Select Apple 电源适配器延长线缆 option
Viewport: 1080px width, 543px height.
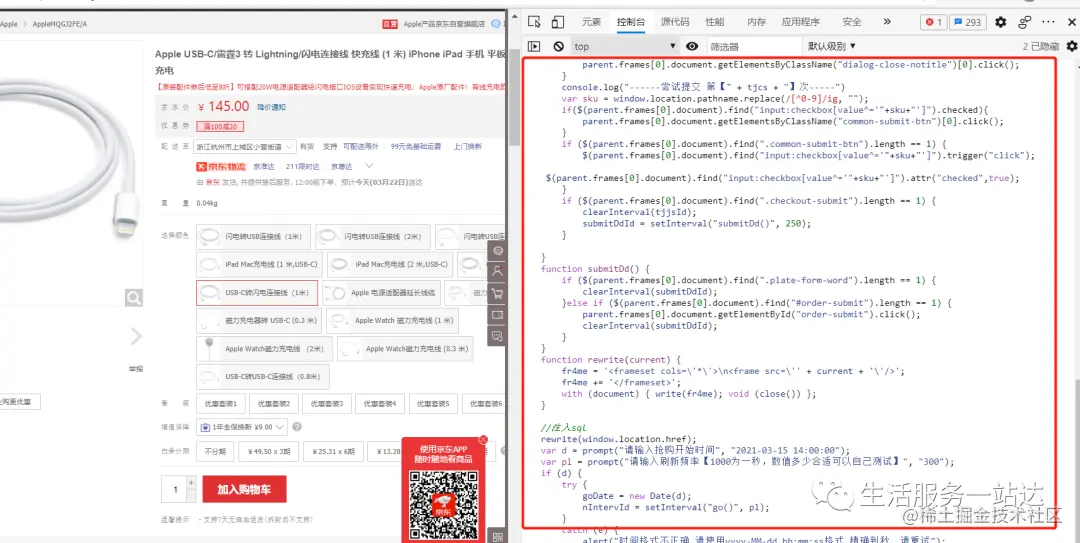(x=381, y=293)
